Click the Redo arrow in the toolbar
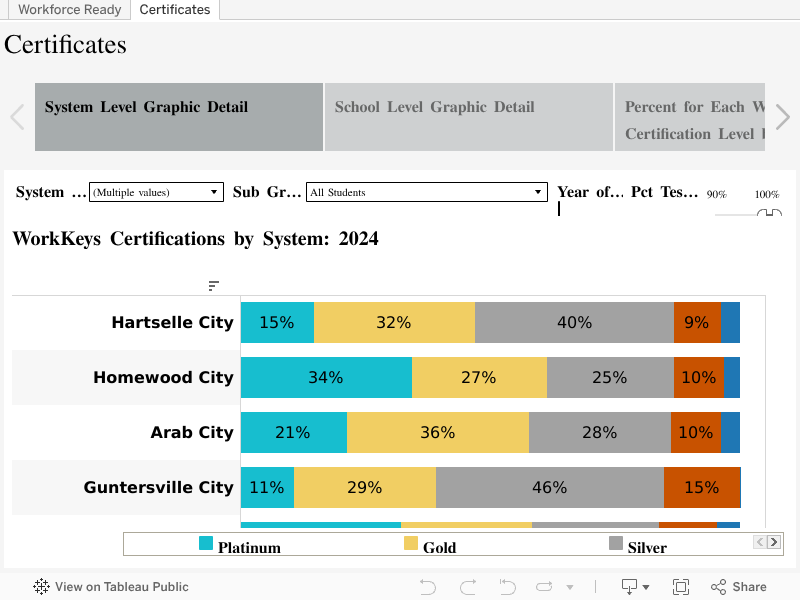Viewport: 800px width, 600px height. point(467,587)
